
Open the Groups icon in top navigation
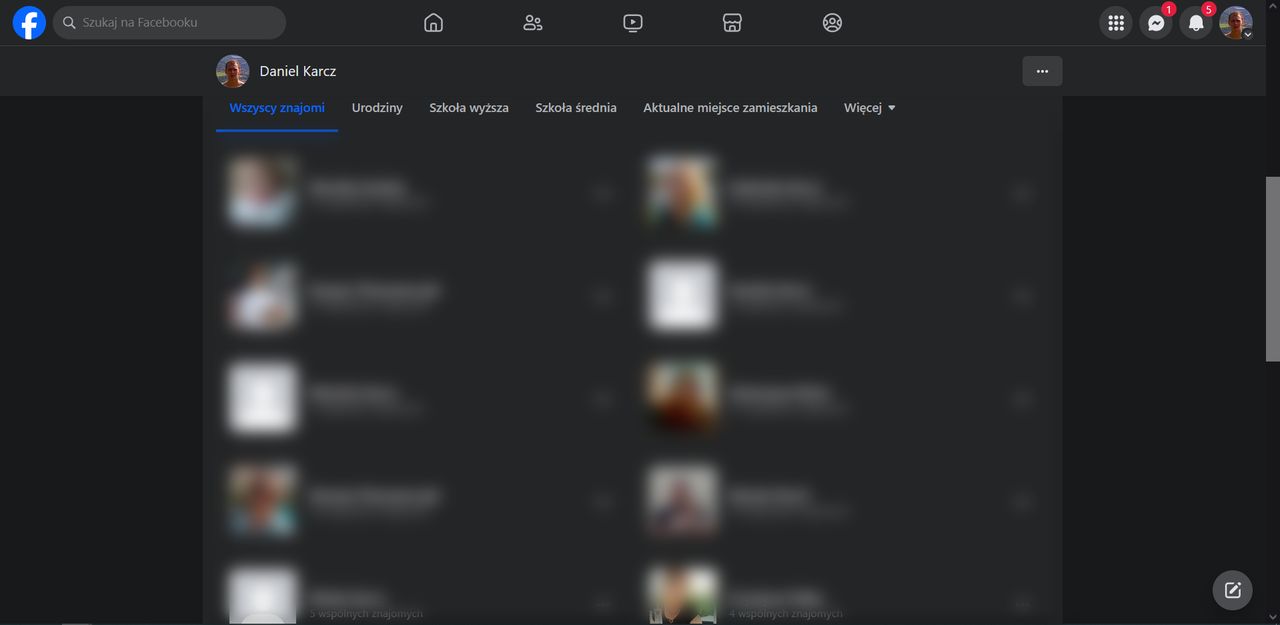click(832, 23)
